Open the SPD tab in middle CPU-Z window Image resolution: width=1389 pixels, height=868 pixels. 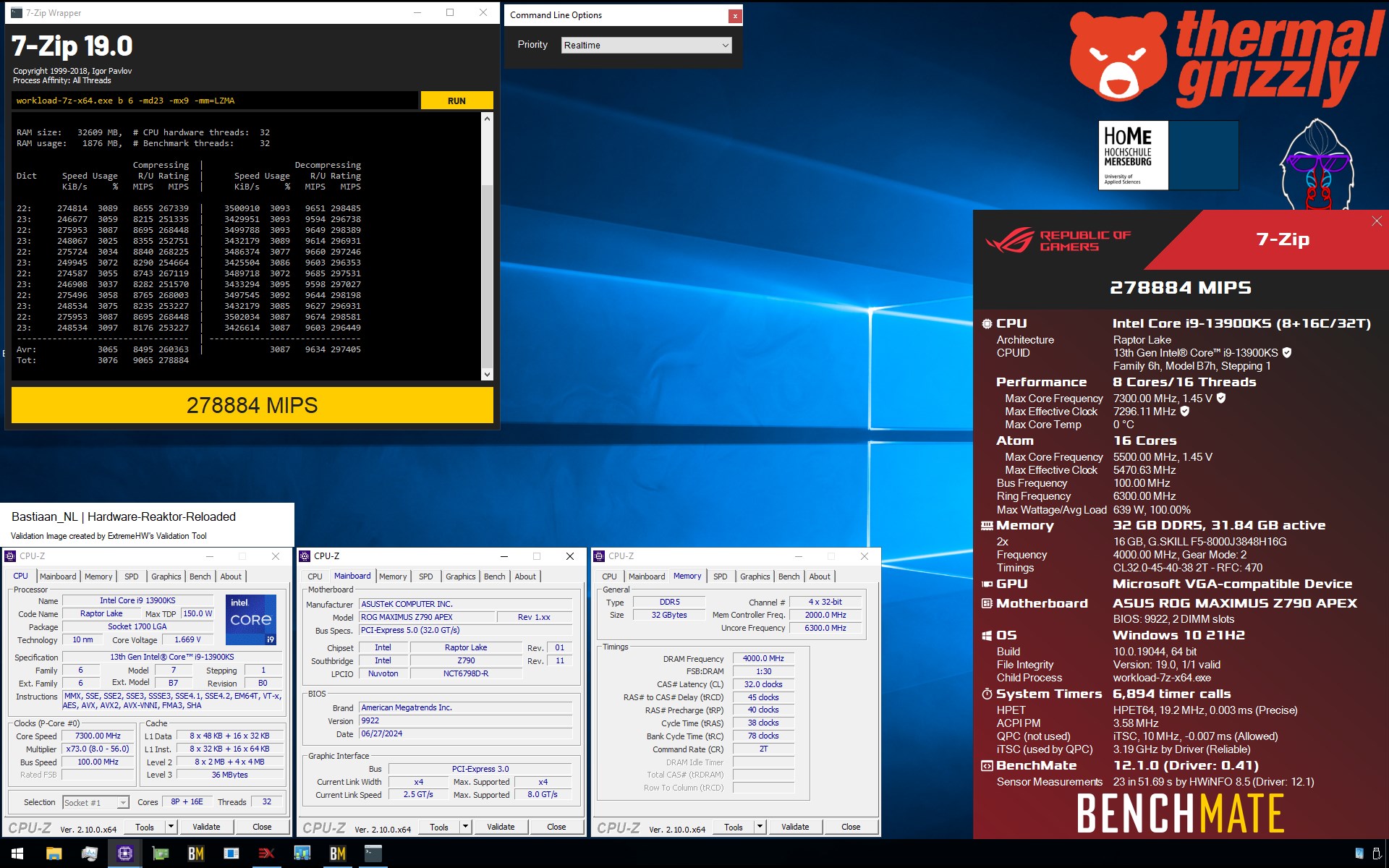(426, 576)
